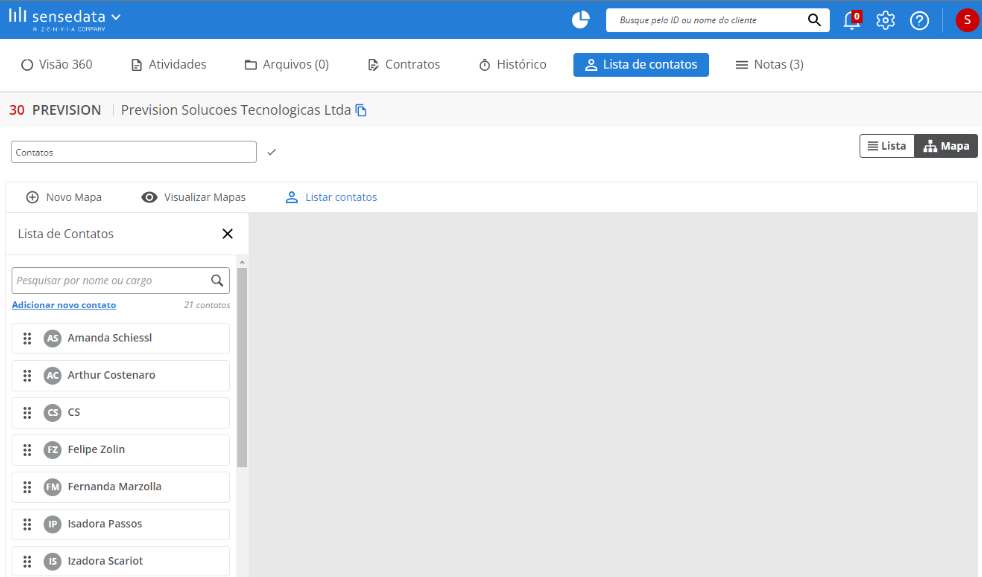The image size is (982, 577).
Task: Click Adicionar novo contato link
Action: tap(64, 305)
